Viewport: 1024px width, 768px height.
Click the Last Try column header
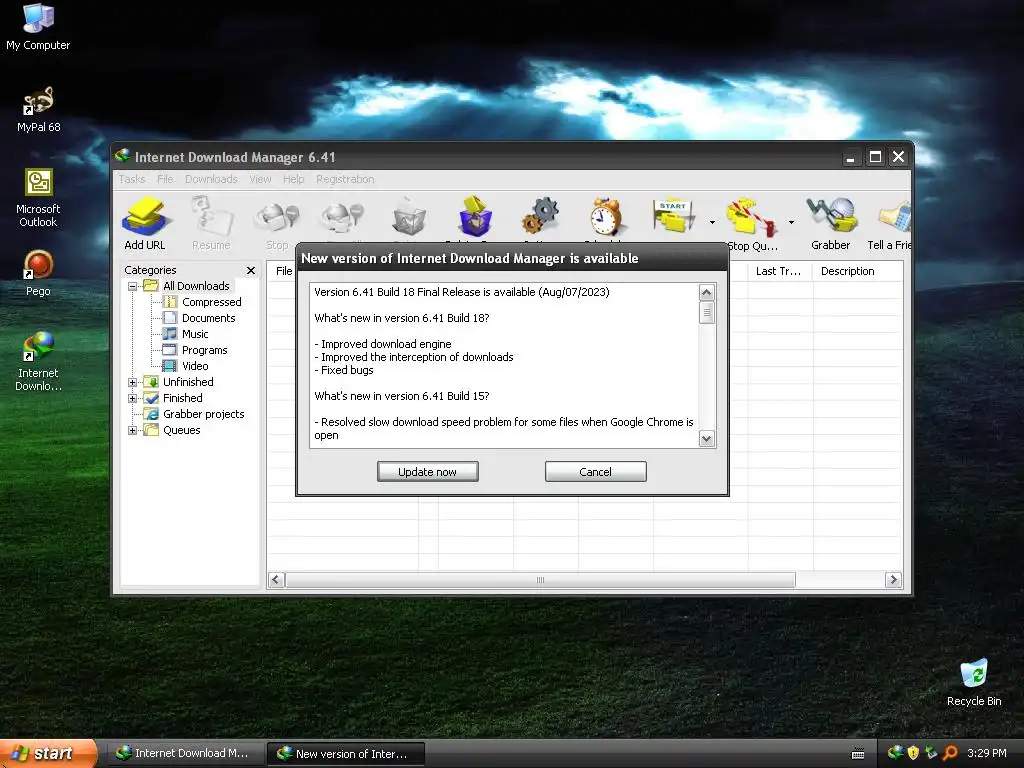pos(780,271)
